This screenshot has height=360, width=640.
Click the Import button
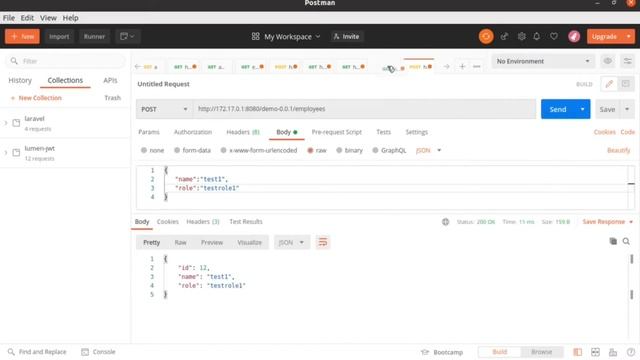(x=59, y=36)
